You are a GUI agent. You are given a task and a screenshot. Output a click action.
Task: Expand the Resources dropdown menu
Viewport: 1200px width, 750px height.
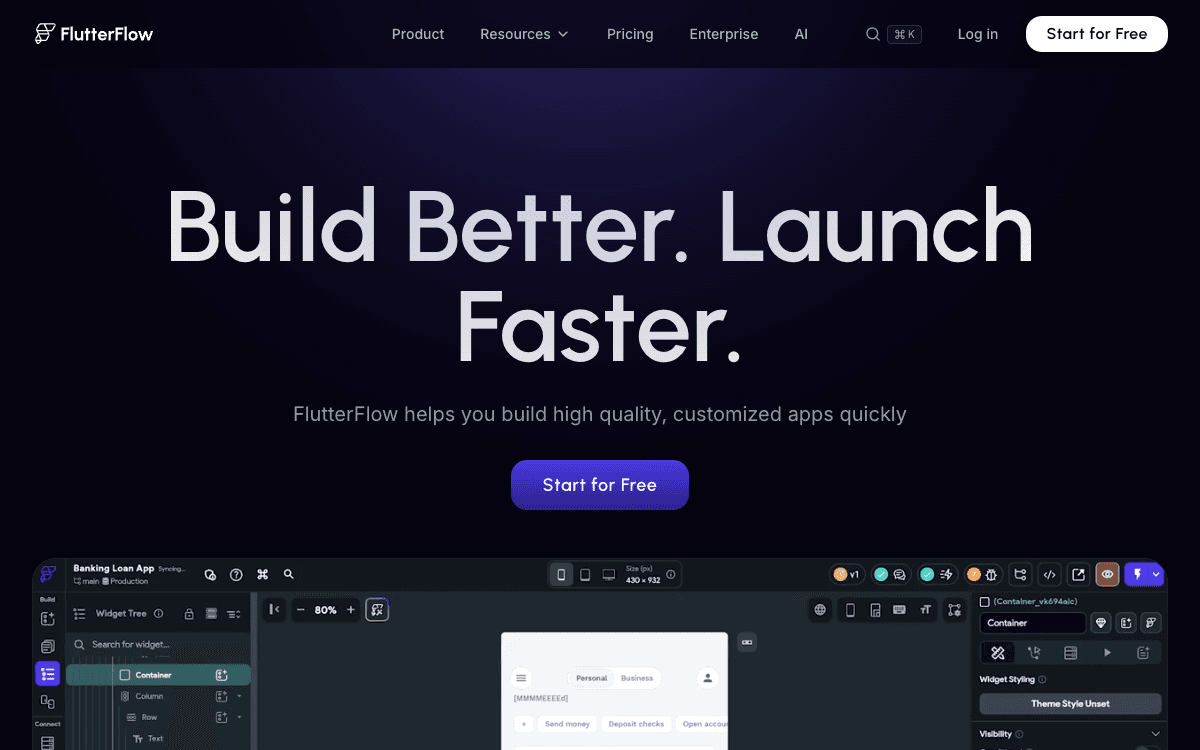524,34
